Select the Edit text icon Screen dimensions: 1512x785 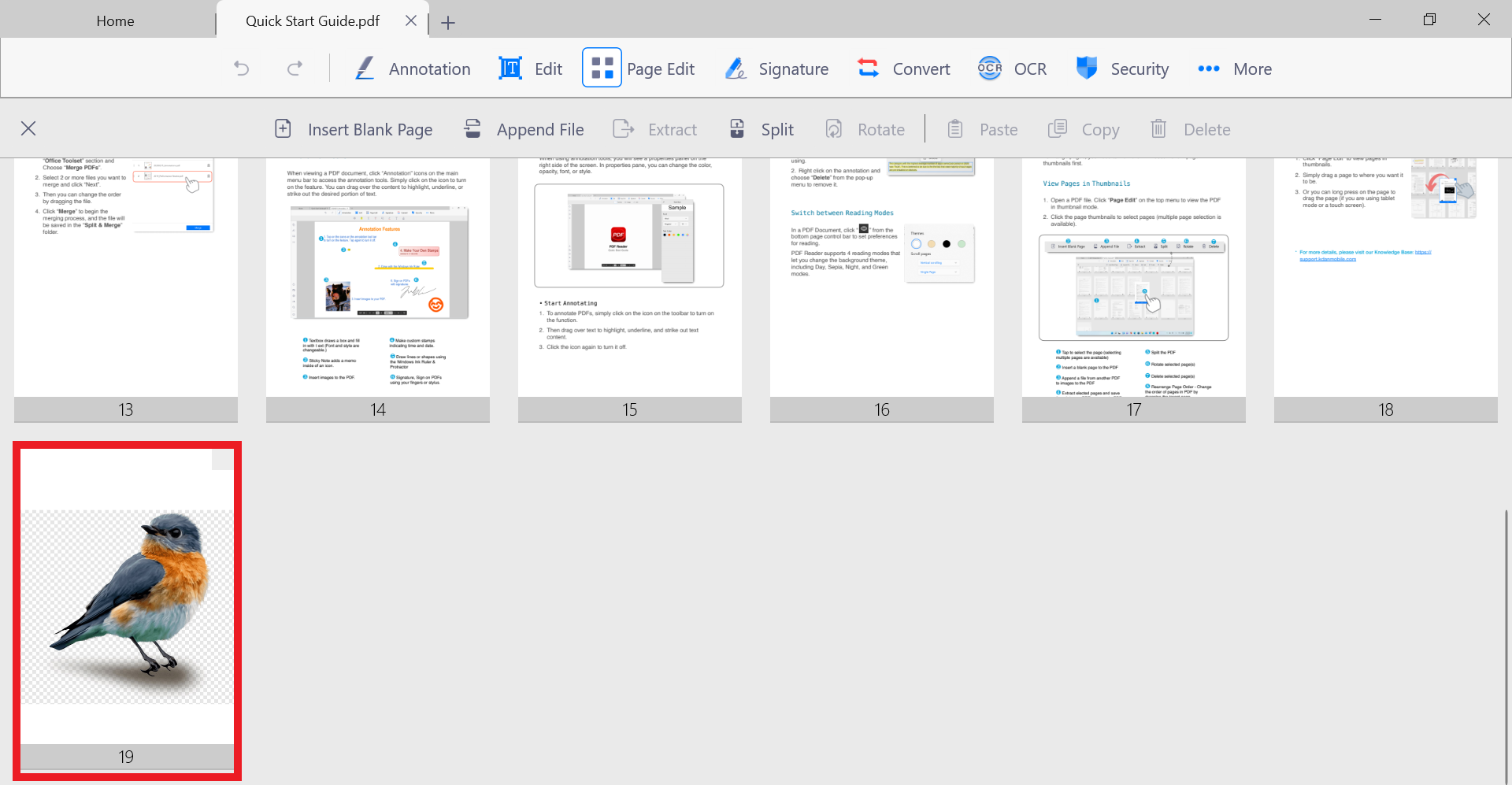click(x=510, y=69)
